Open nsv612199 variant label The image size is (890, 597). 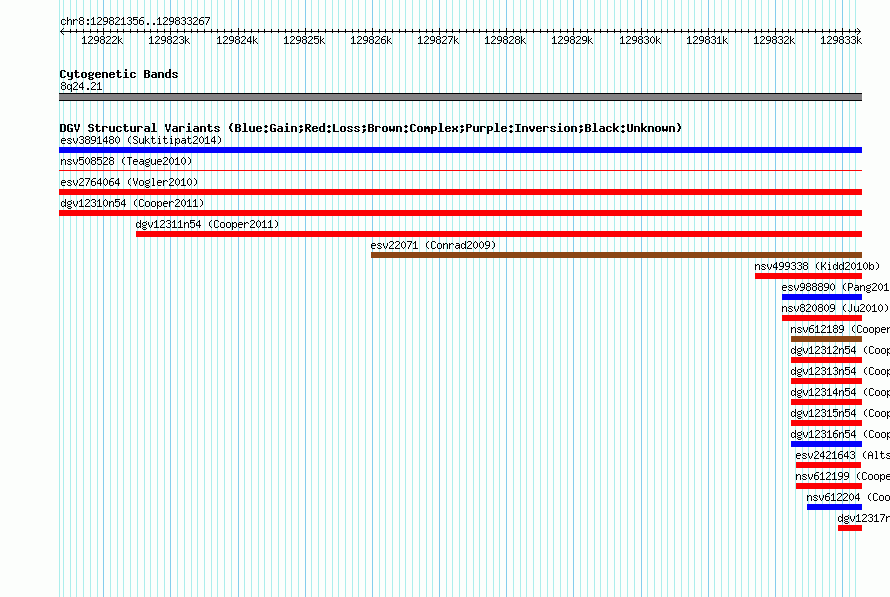tap(842, 476)
